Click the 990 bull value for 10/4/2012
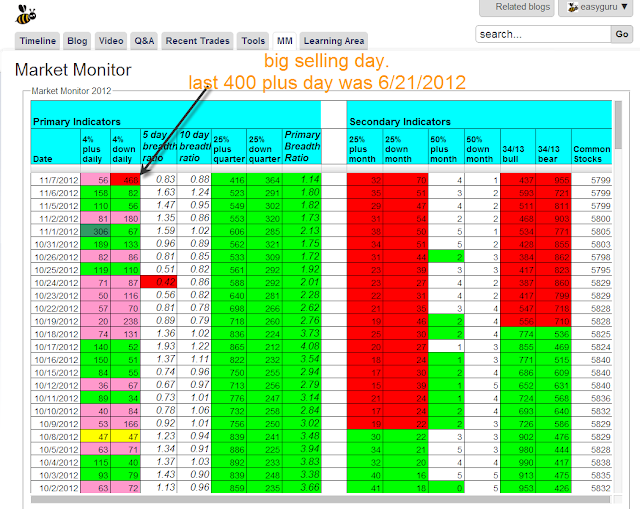640x509 pixels. (x=518, y=462)
